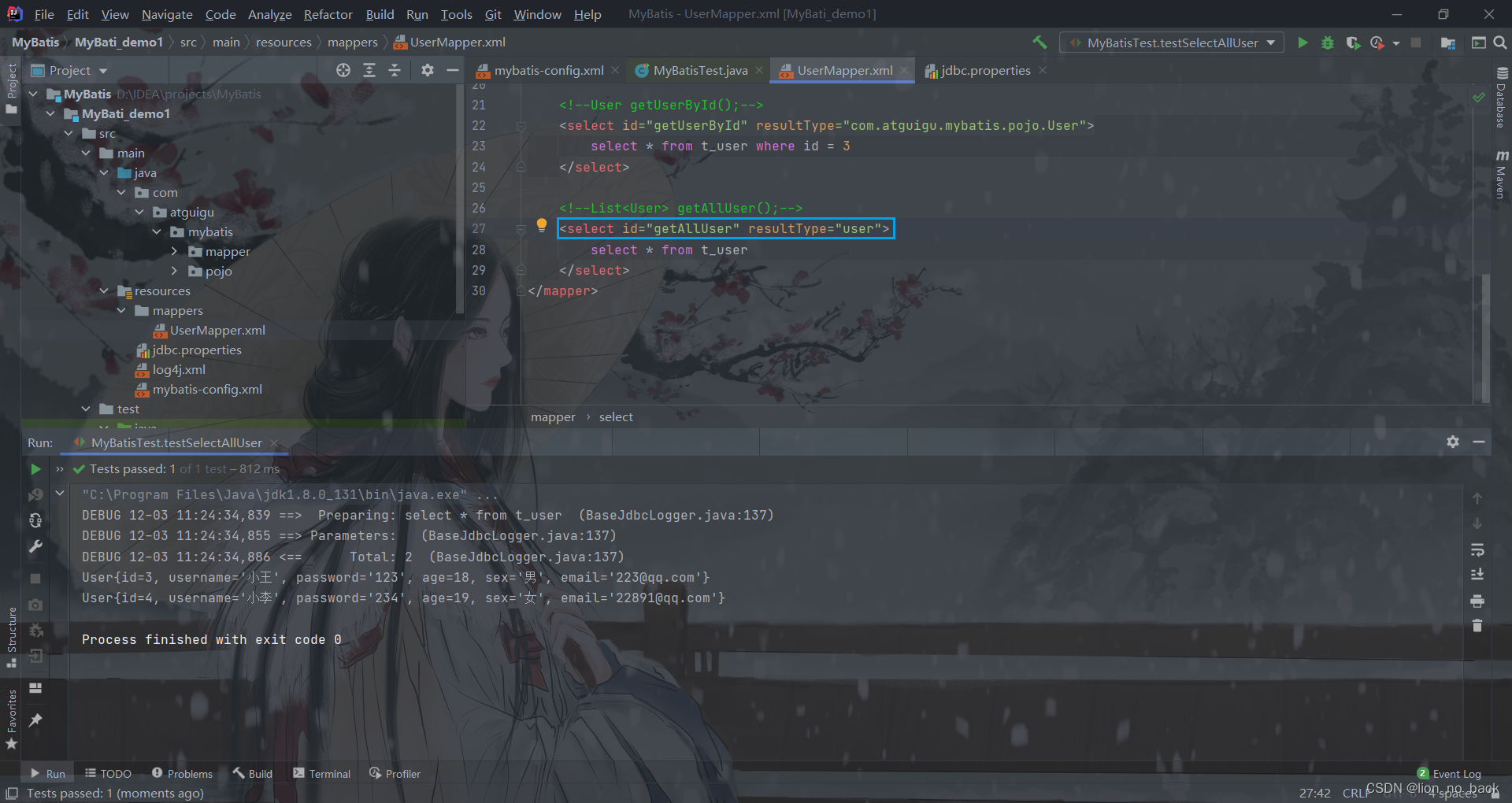Click Collapse All icon in Project panel

pos(395,70)
